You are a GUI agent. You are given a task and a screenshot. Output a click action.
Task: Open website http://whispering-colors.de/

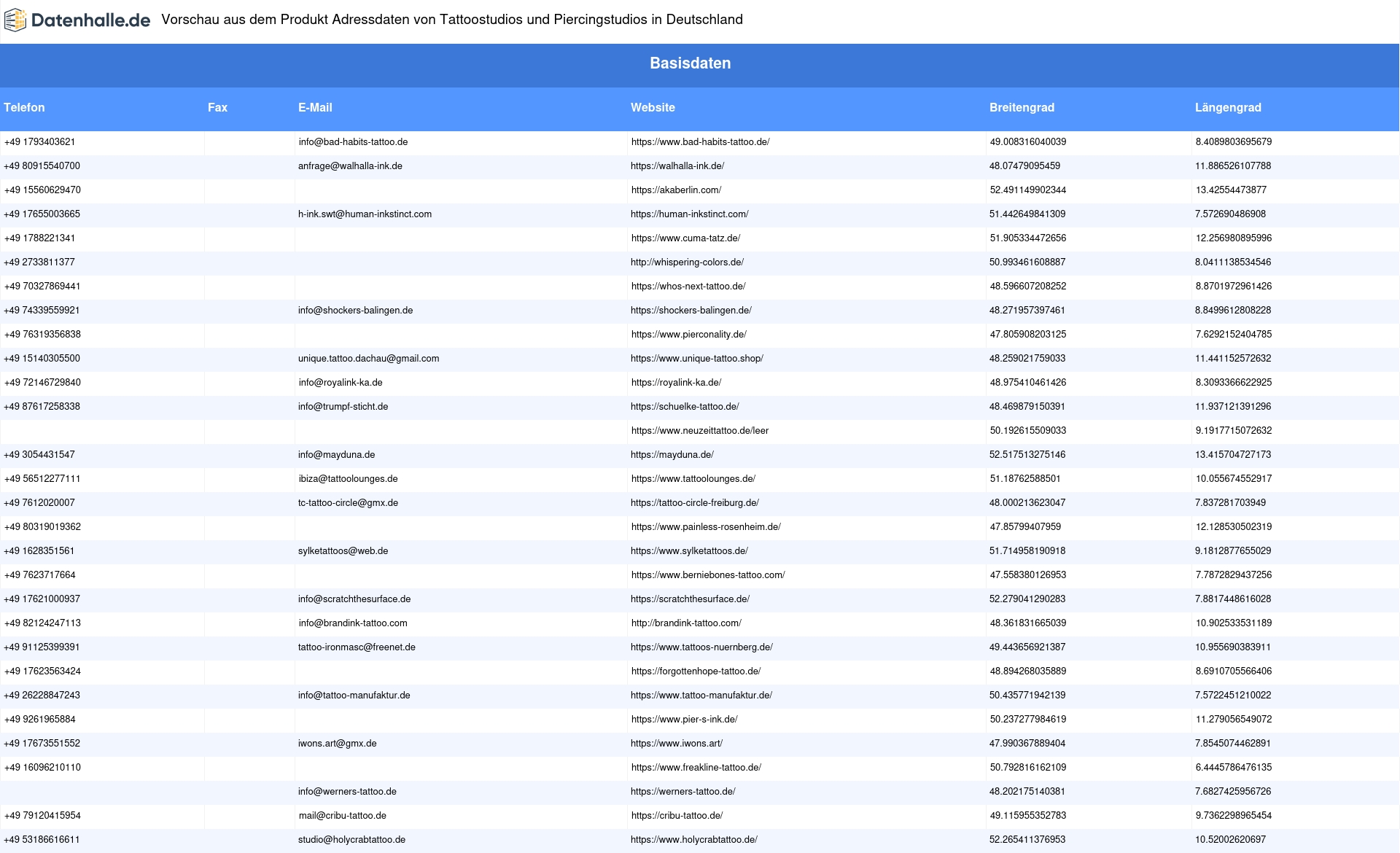[x=687, y=262]
